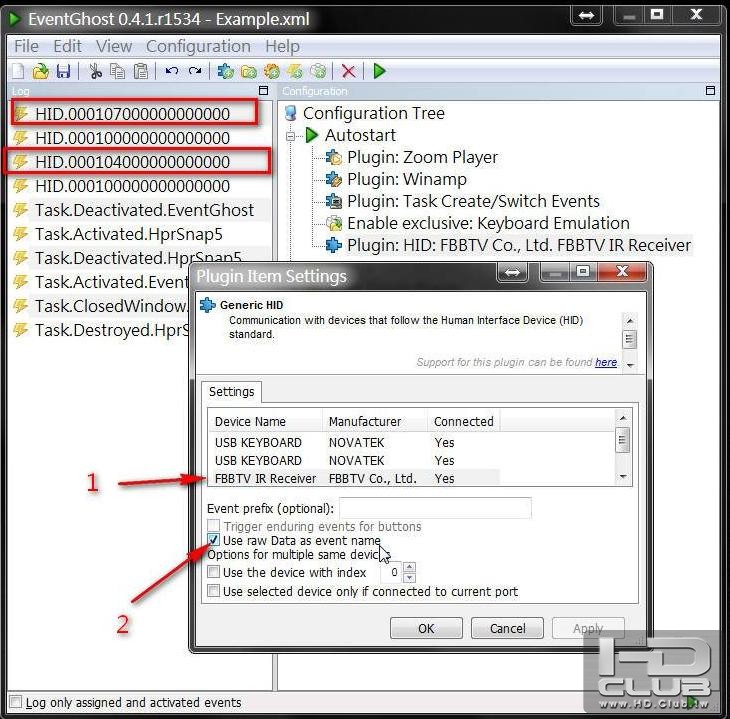
Task: Click the Add Macro gear icon
Action: 272,71
